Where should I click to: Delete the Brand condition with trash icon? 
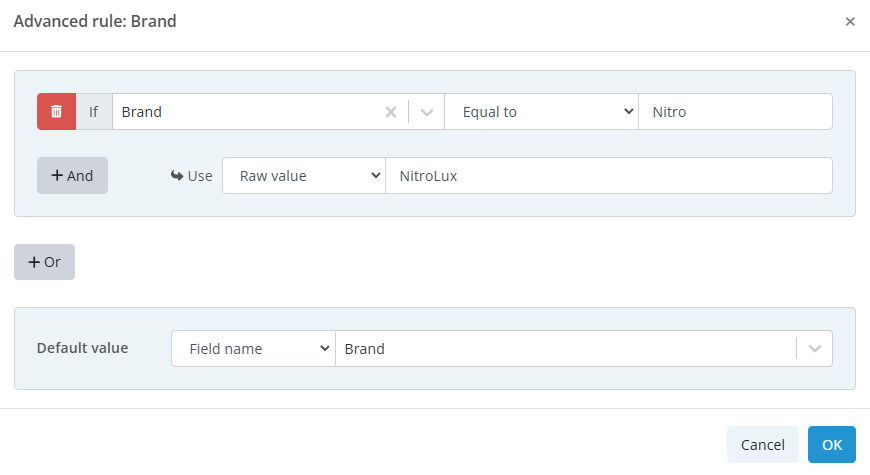(x=57, y=112)
